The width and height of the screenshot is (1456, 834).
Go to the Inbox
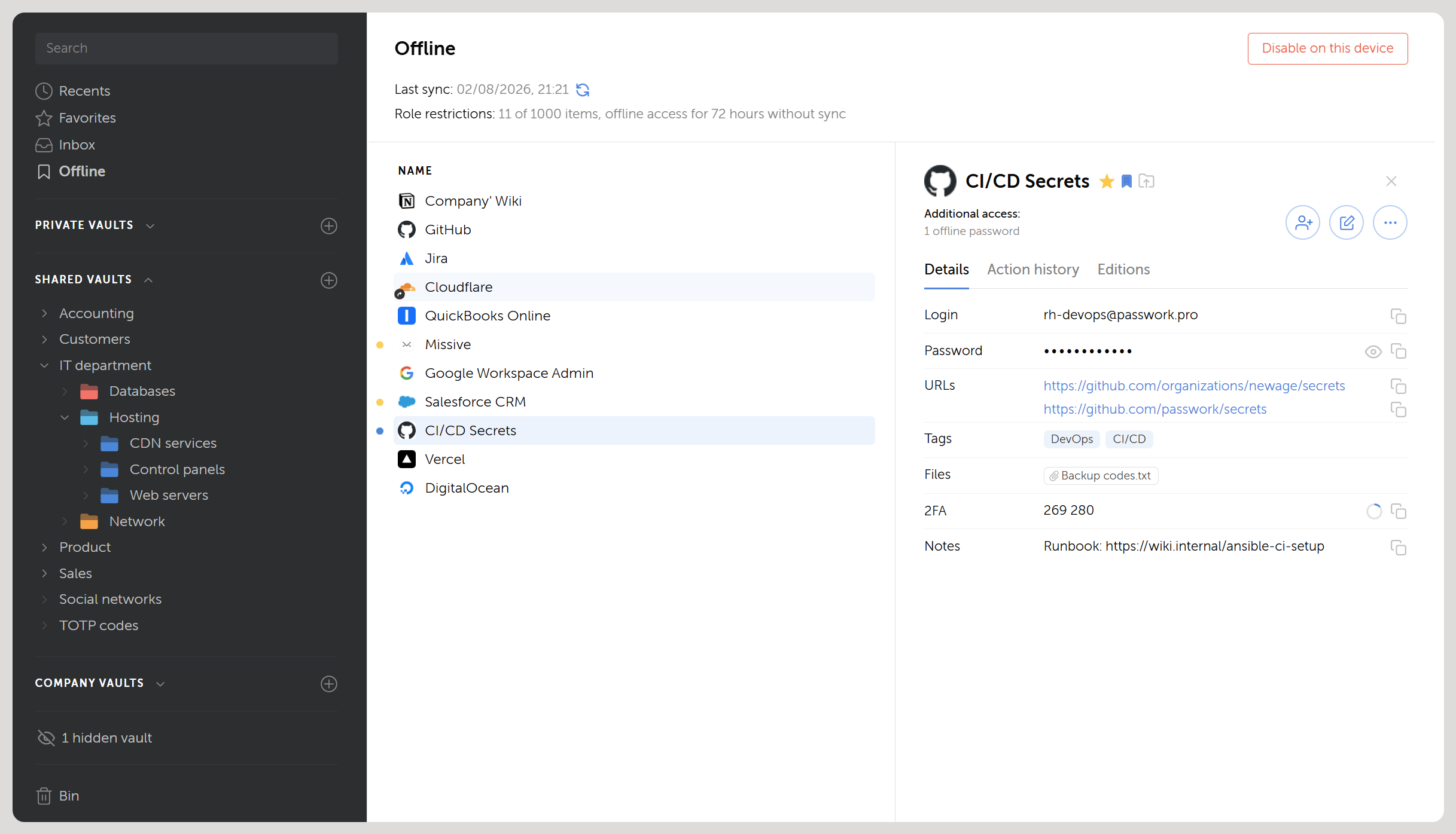(x=65, y=145)
